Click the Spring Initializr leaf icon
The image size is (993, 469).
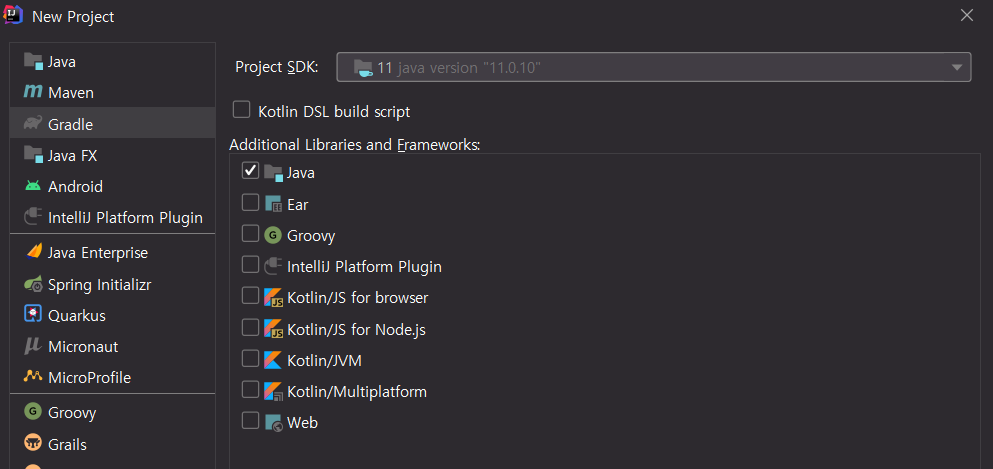tap(33, 284)
